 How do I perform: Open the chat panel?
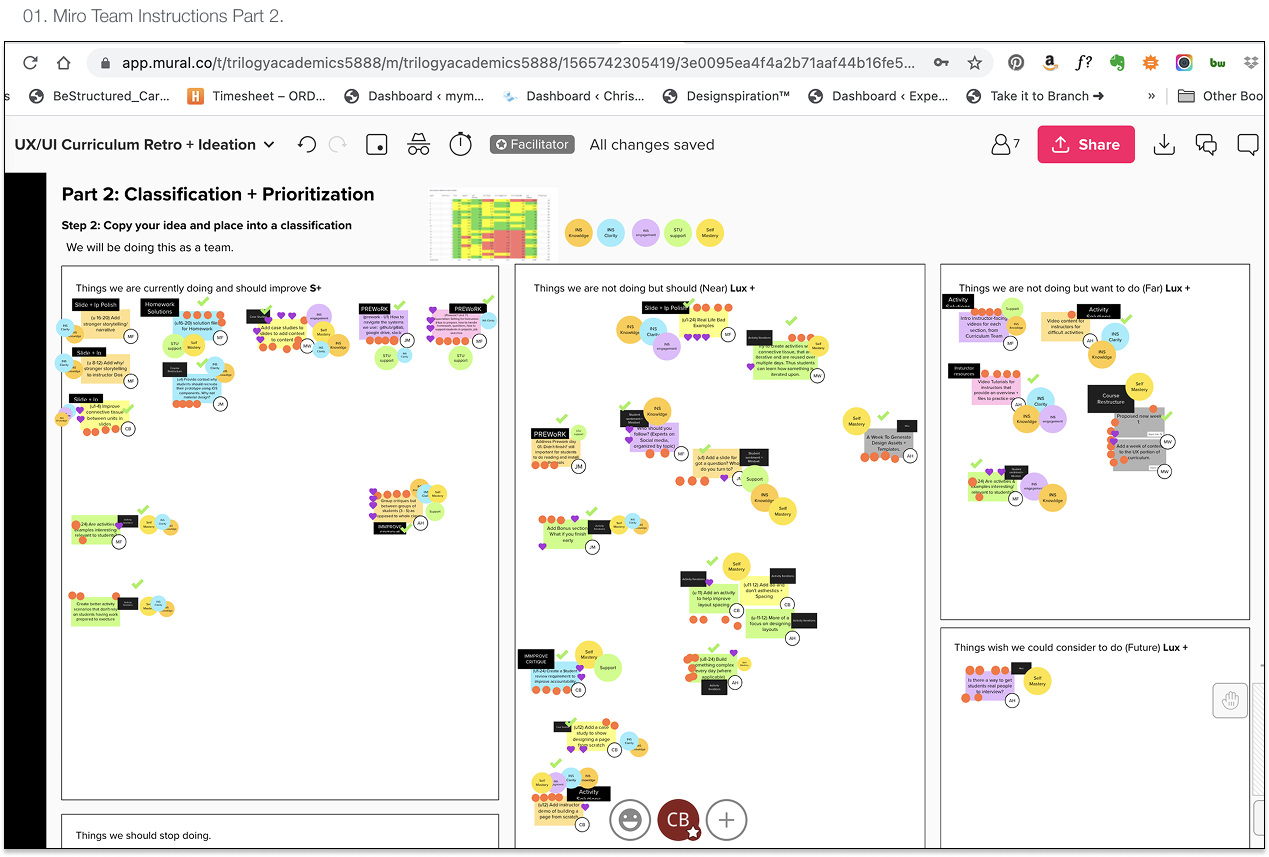1206,145
